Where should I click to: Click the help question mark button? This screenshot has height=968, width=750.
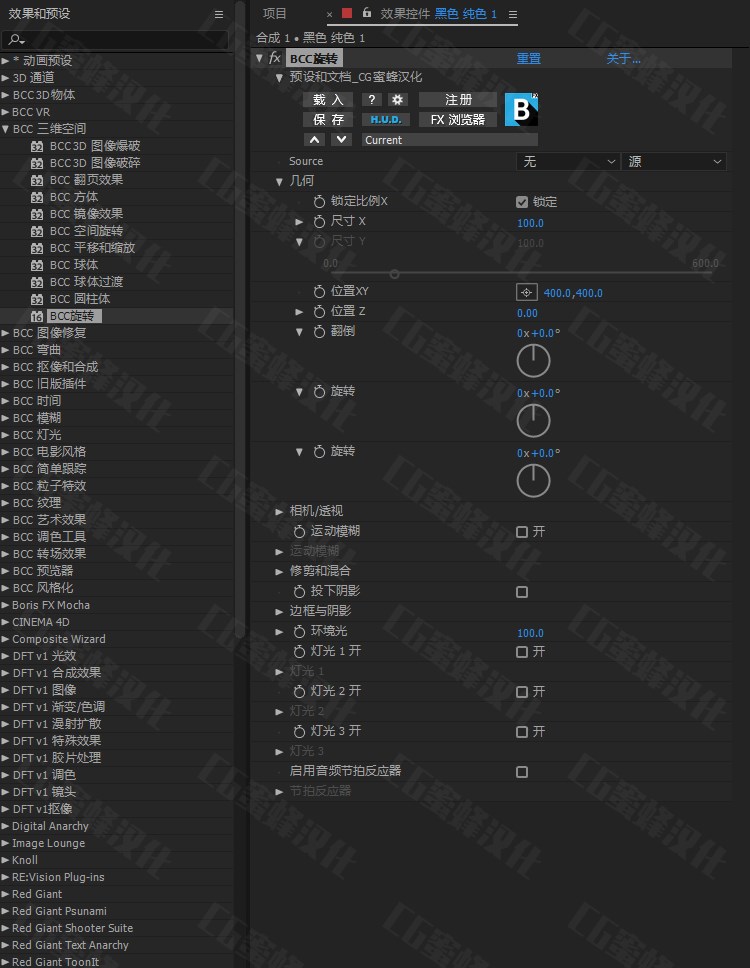pos(372,99)
